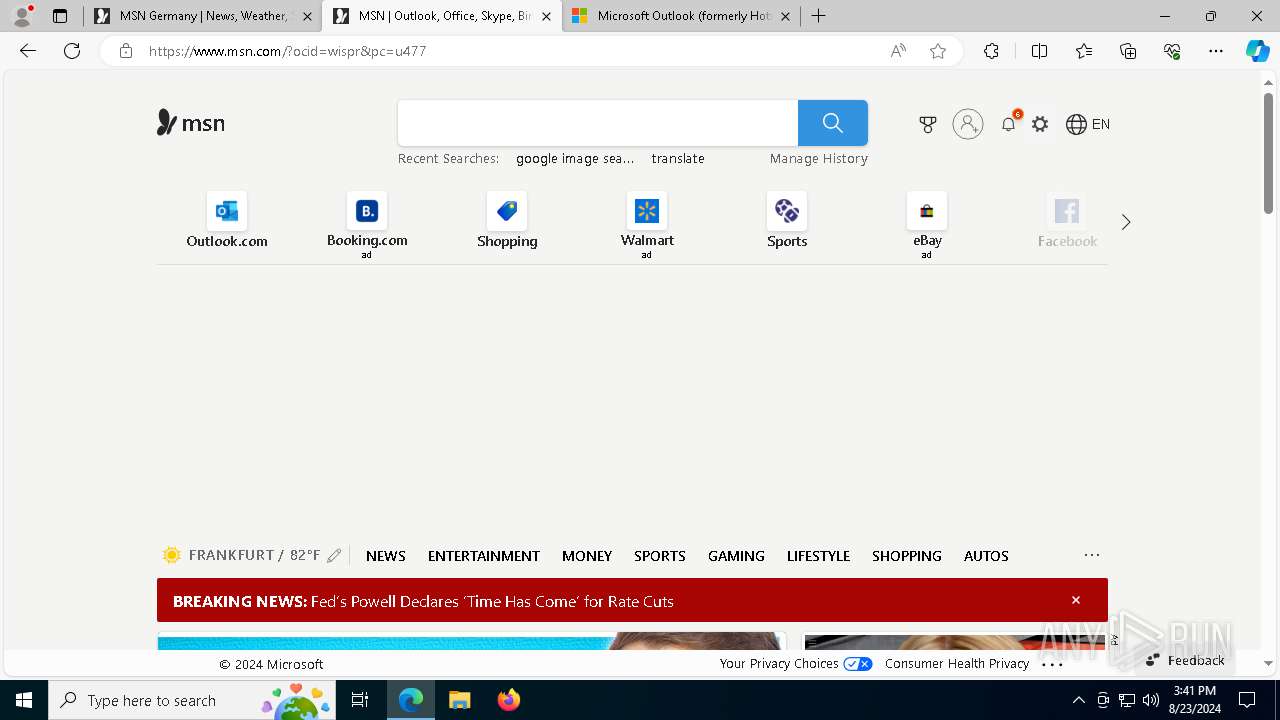1280x720 pixels.
Task: Open Browser essentials icon
Action: [1172, 51]
